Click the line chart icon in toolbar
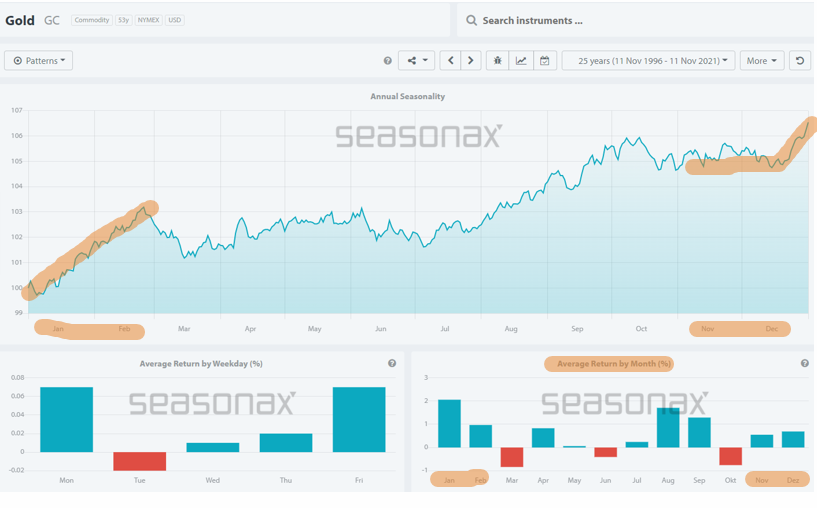Image resolution: width=817 pixels, height=508 pixels. tap(521, 61)
